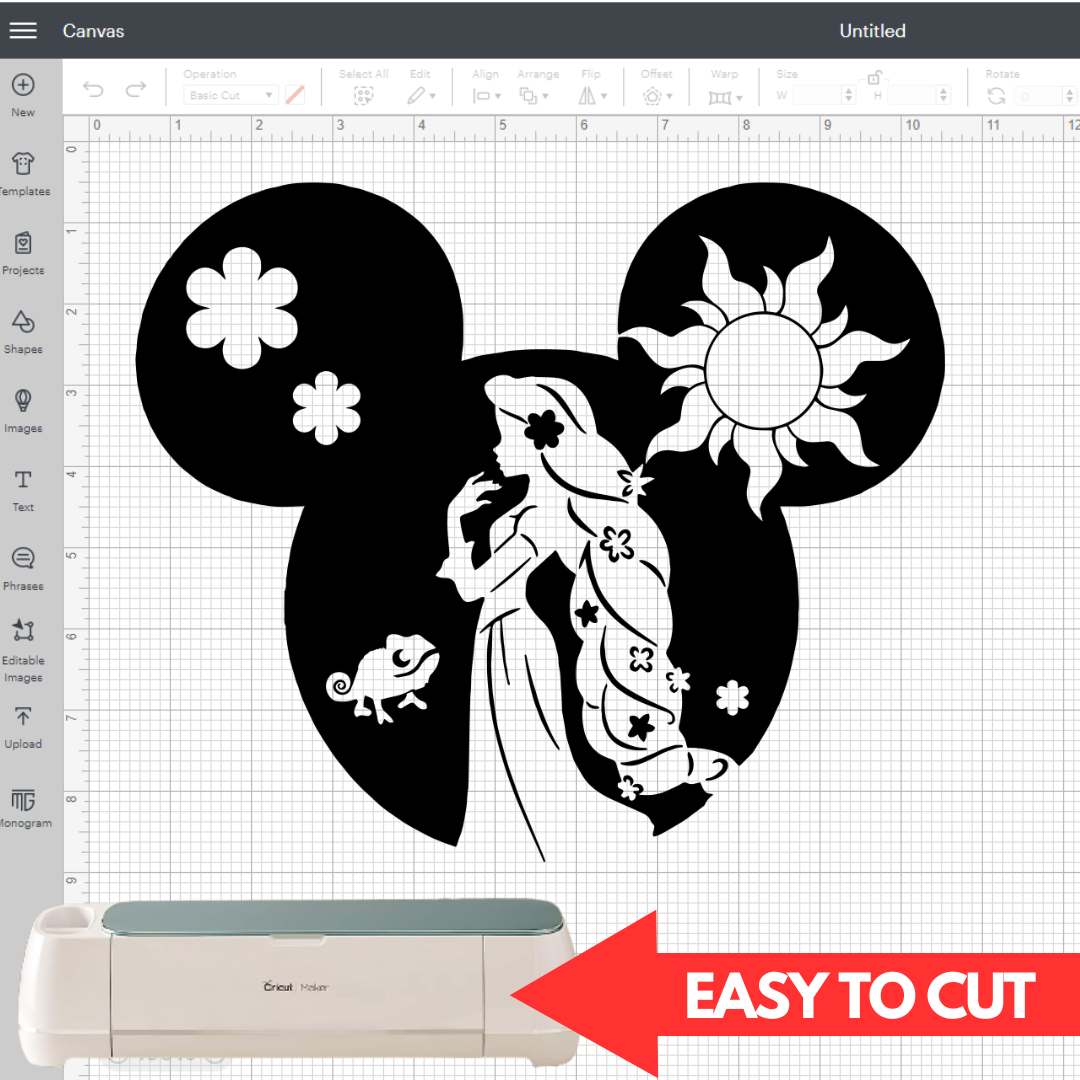Toggle the size aspect ratio lock
1080x1080 pixels.
pyautogui.click(x=874, y=77)
